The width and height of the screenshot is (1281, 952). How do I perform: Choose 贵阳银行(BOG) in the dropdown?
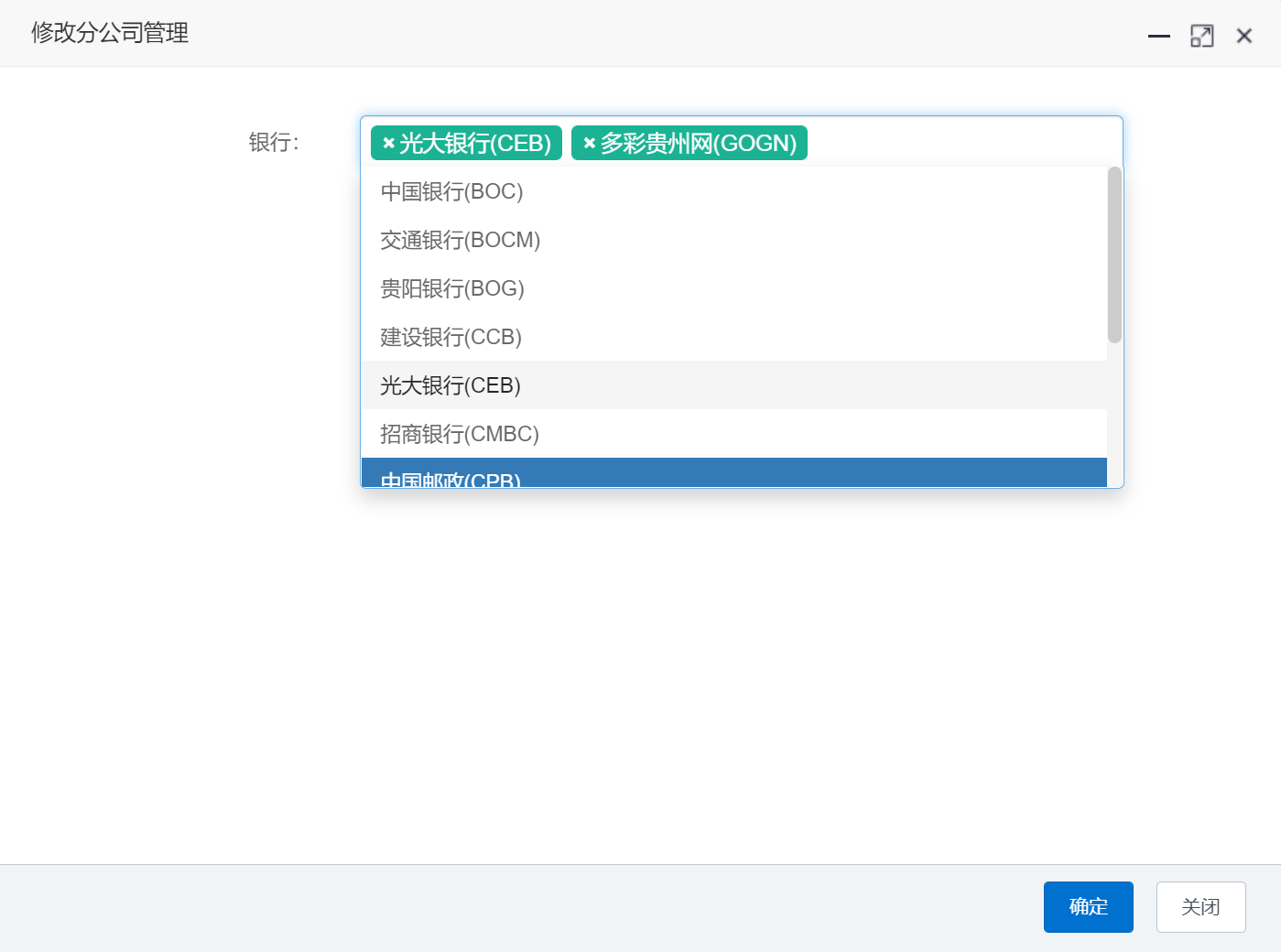(734, 288)
